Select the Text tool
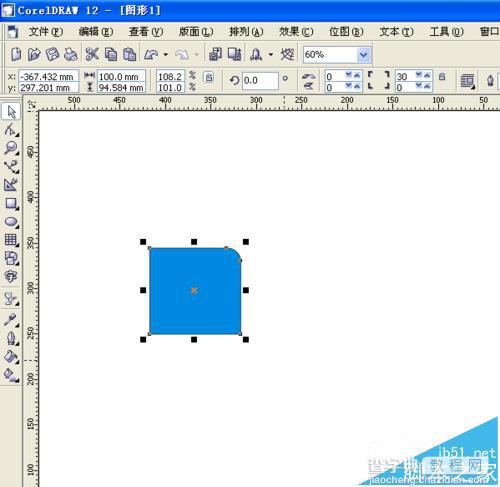This screenshot has height=487, width=500. coord(11,276)
